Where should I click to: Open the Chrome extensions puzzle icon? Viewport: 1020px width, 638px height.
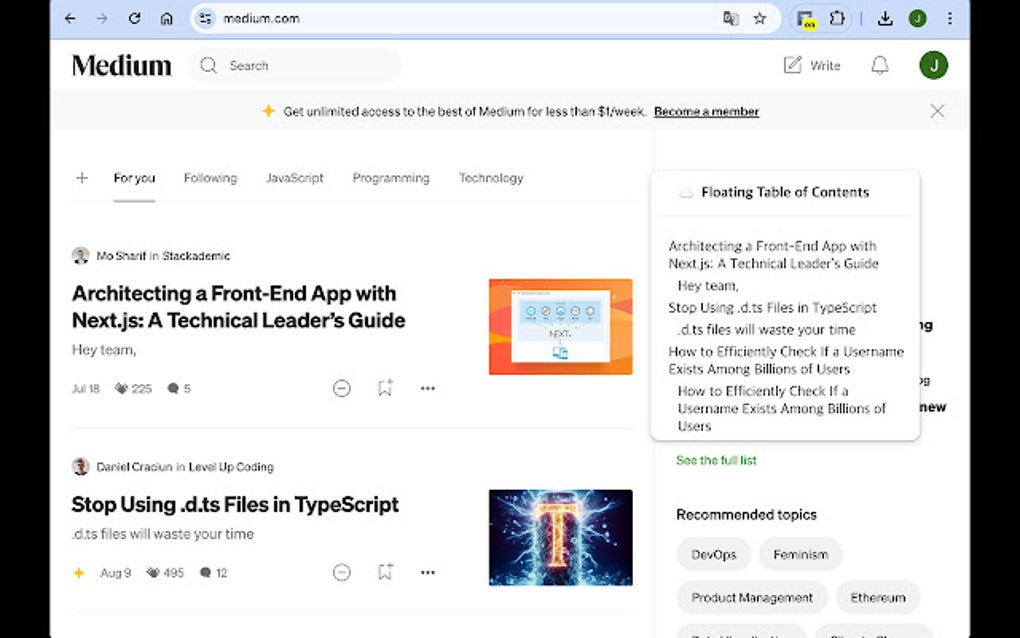(837, 18)
